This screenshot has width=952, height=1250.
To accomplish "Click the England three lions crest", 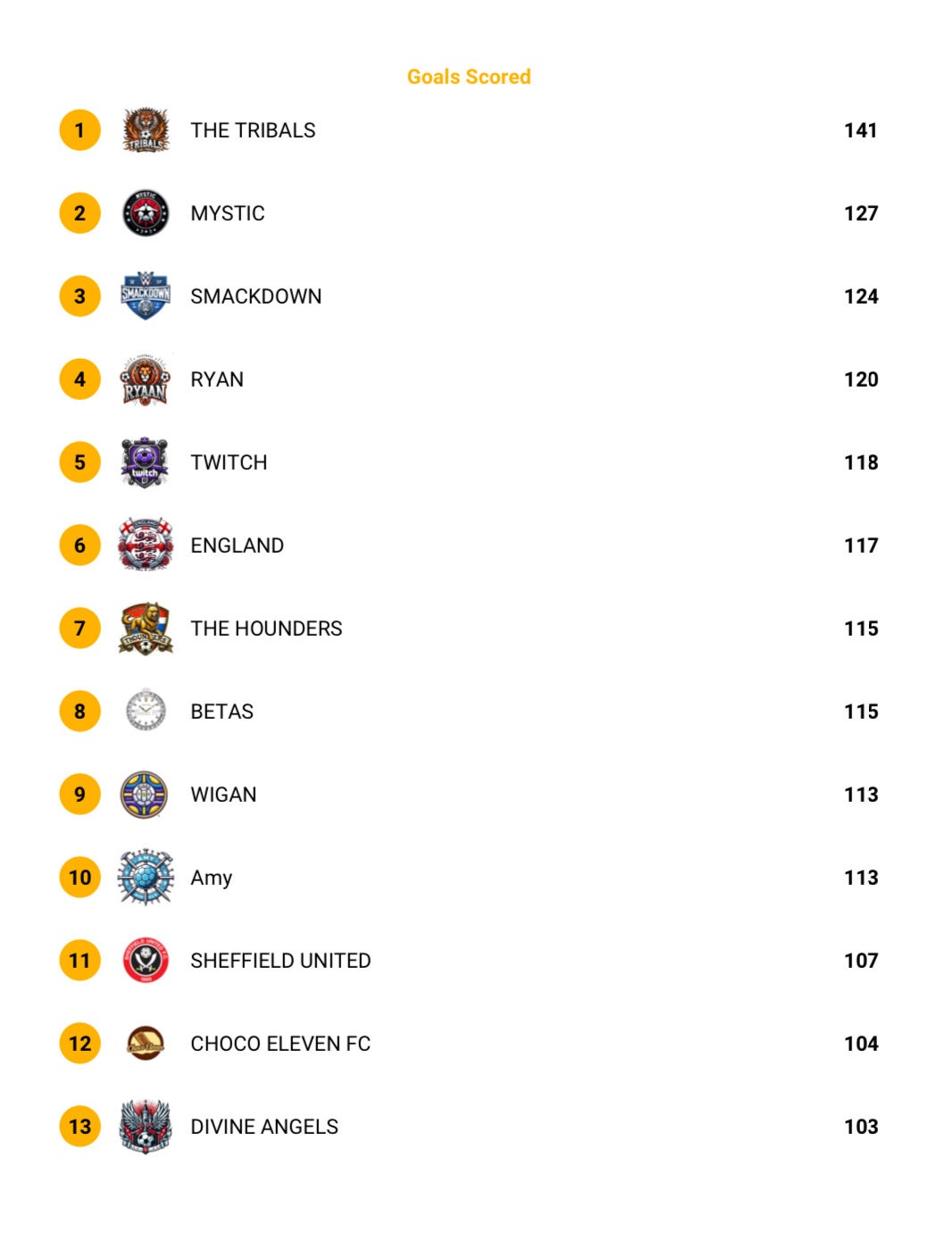I will click(x=145, y=545).
